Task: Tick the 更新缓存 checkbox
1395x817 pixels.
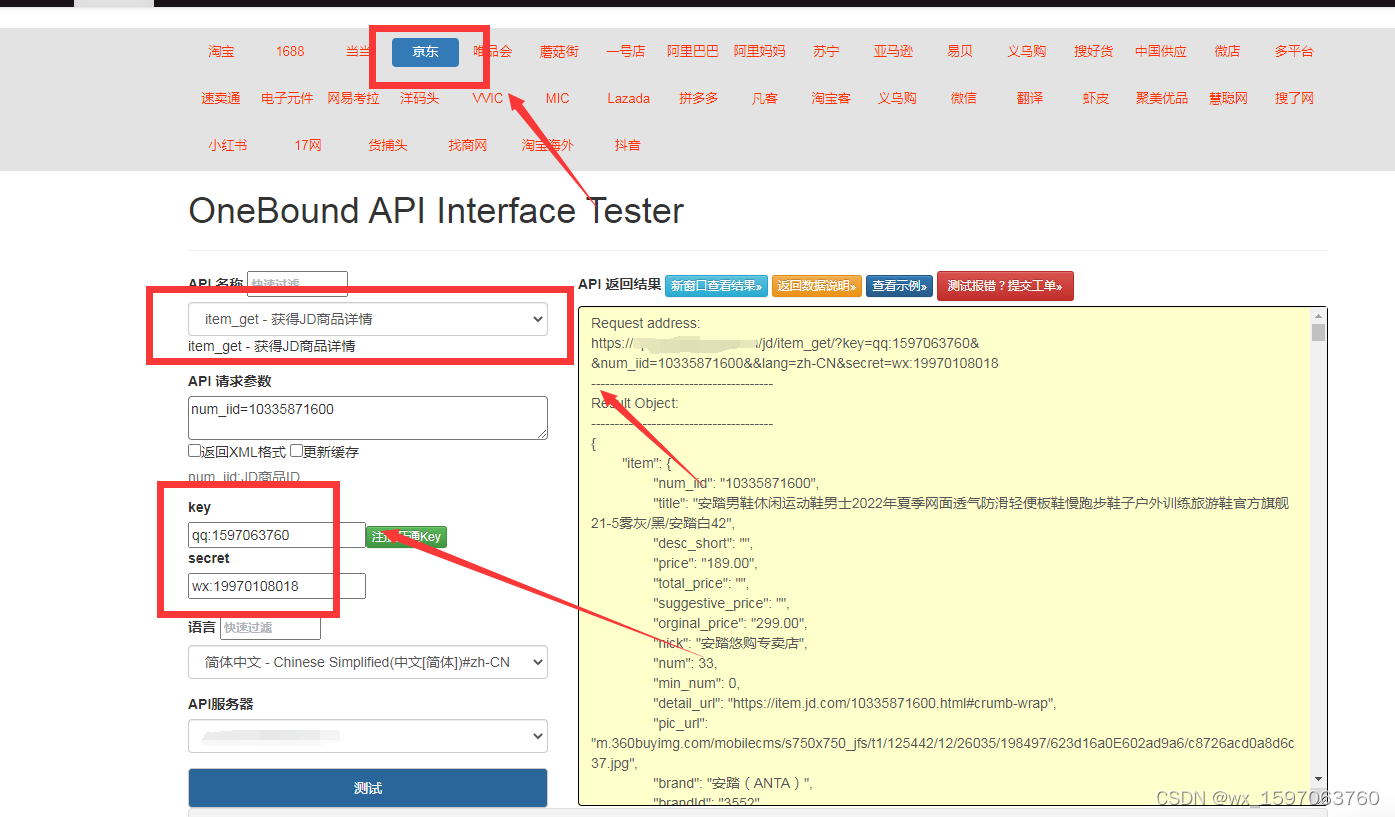Action: tap(296, 452)
